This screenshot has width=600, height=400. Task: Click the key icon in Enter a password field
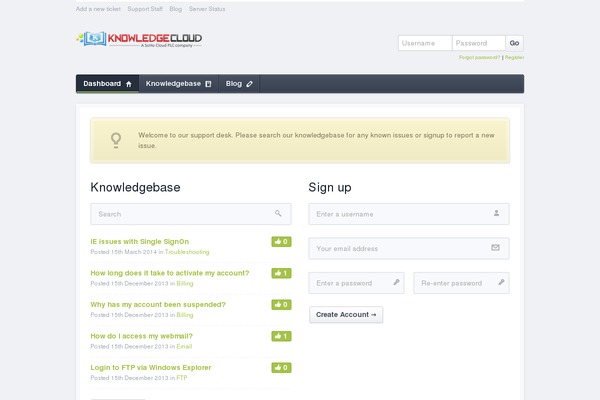(x=396, y=282)
